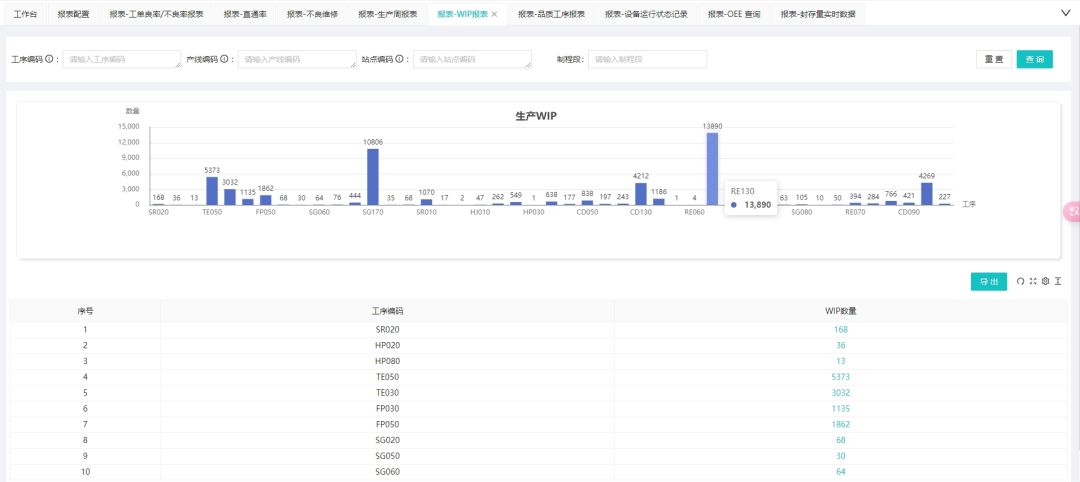Click WIP quantity link 64 for SG060
The width and height of the screenshot is (1080, 482).
840,472
